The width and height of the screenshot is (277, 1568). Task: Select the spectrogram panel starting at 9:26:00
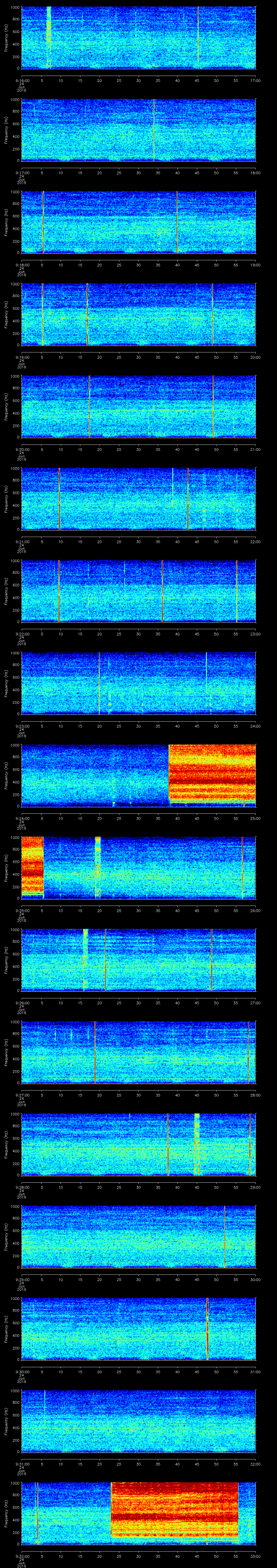click(139, 960)
